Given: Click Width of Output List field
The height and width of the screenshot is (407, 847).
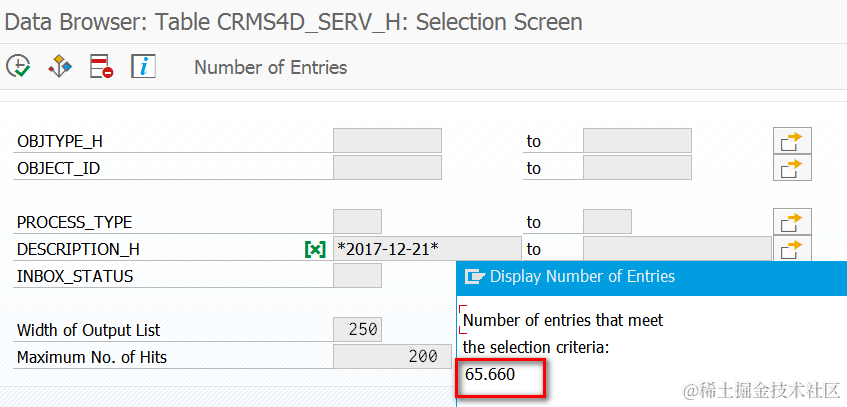Looking at the screenshot, I should 358,330.
